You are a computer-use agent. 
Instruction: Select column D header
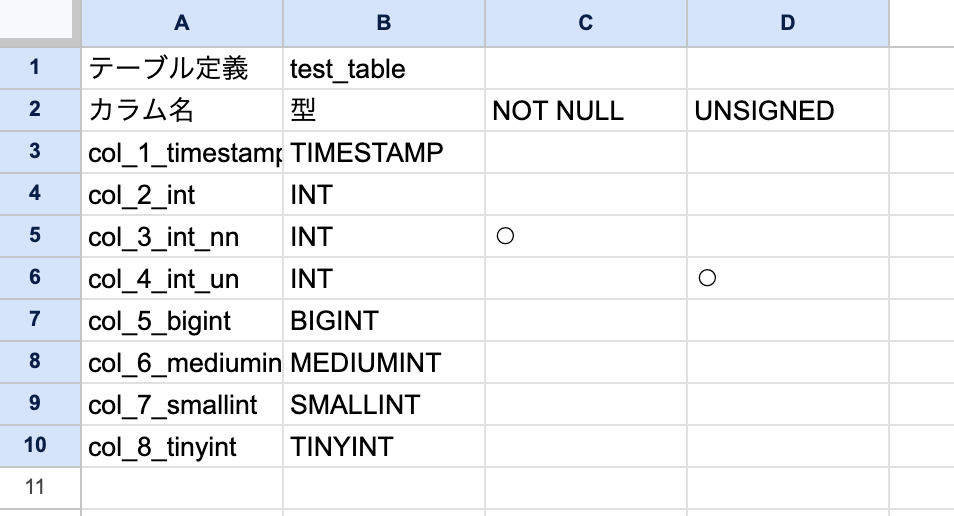click(x=788, y=23)
